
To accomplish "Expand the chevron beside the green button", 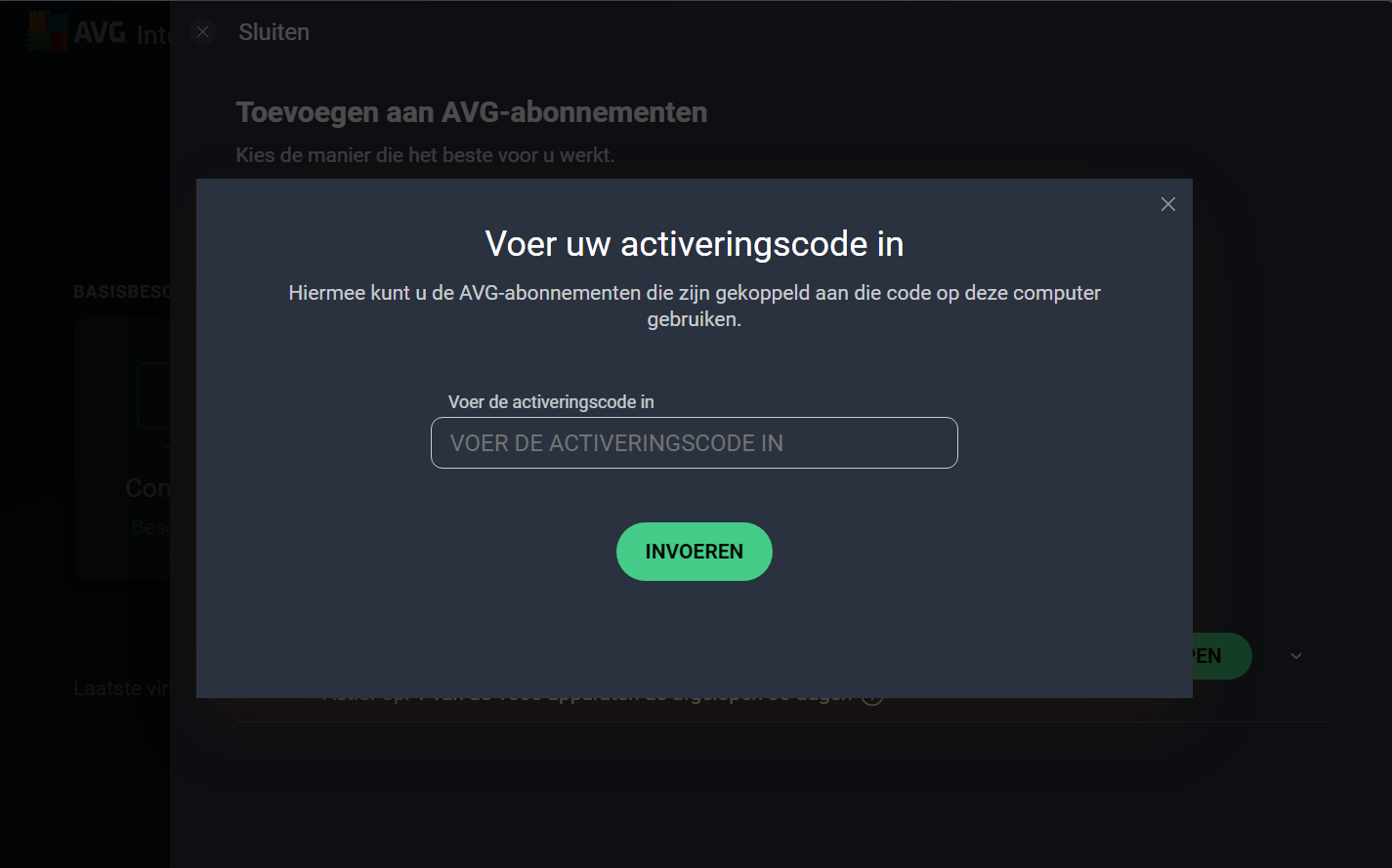I will pyautogui.click(x=1296, y=656).
